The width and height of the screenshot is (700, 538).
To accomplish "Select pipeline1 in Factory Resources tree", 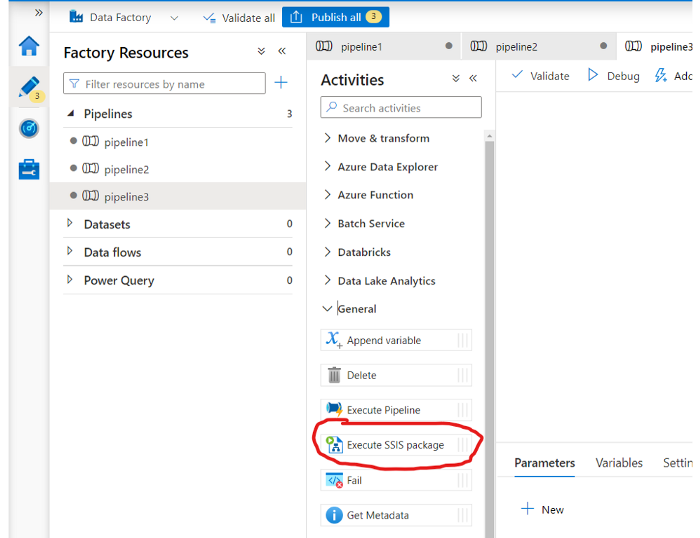I will (126, 142).
